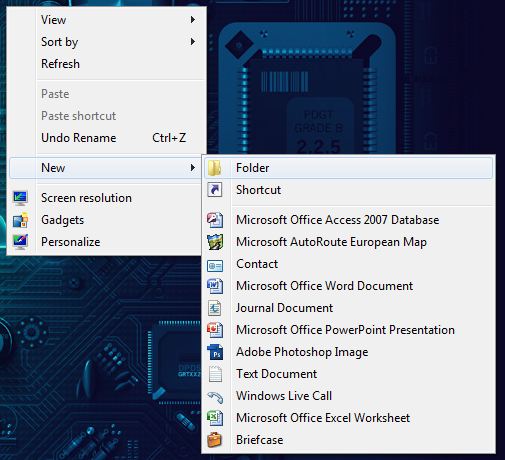Create a new Shortcut
The image size is (505, 460).
click(x=348, y=190)
